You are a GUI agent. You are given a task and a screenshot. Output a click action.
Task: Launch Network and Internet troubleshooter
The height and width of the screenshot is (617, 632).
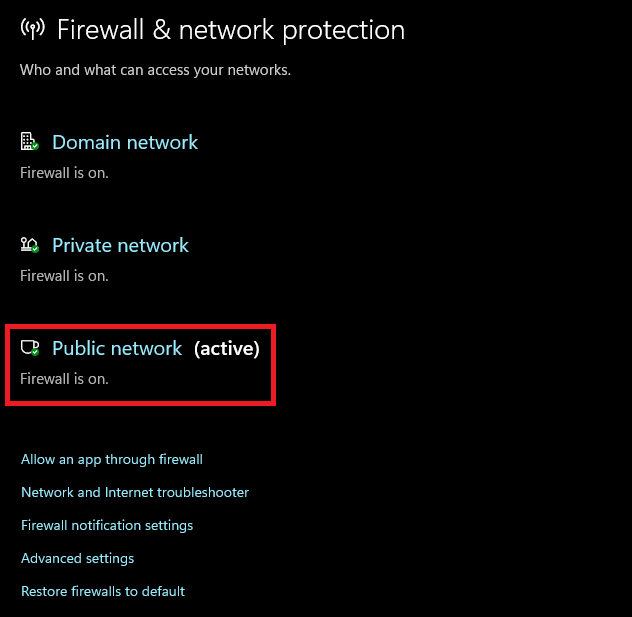[x=135, y=492]
